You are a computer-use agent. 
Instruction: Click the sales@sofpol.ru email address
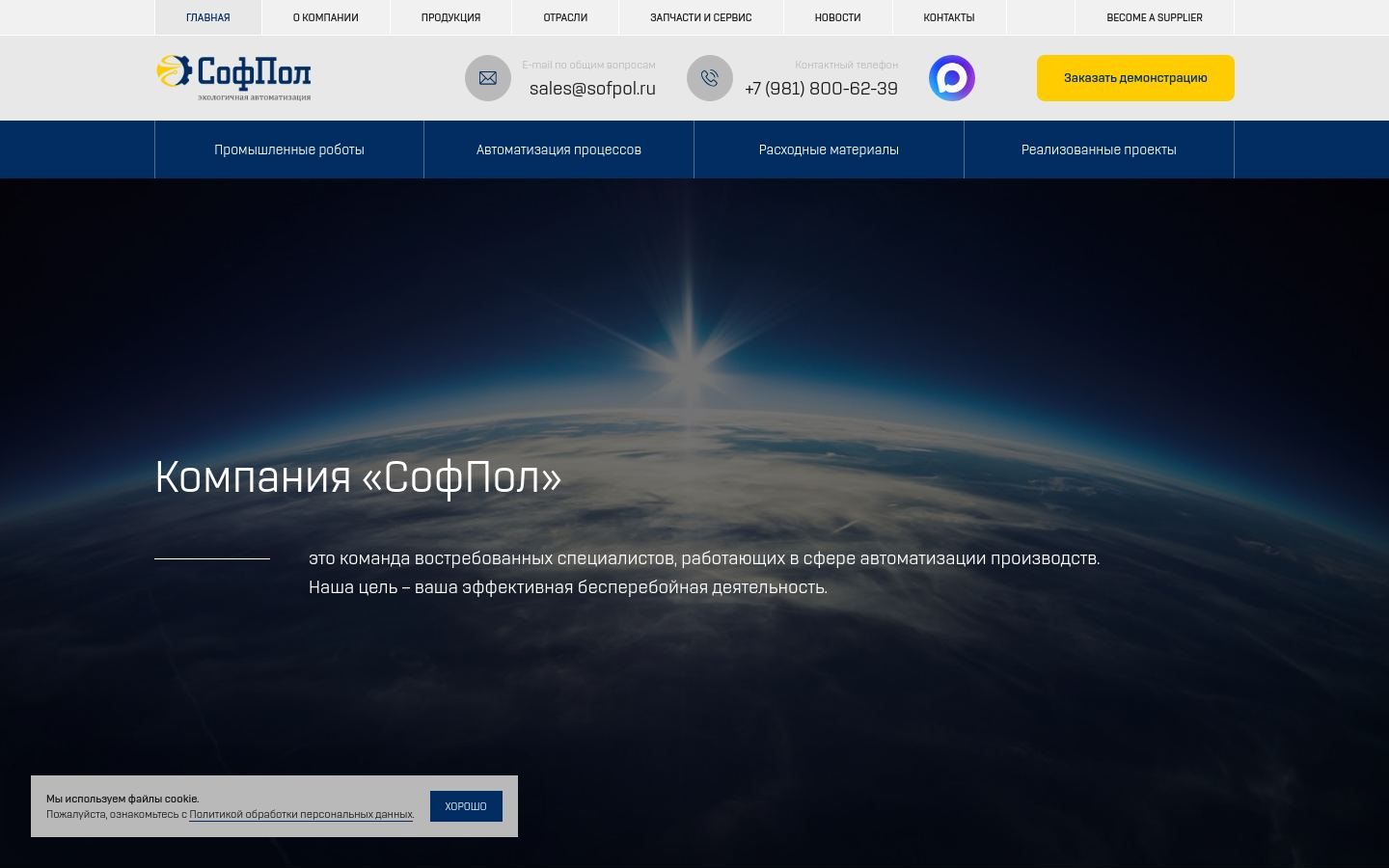coord(592,89)
